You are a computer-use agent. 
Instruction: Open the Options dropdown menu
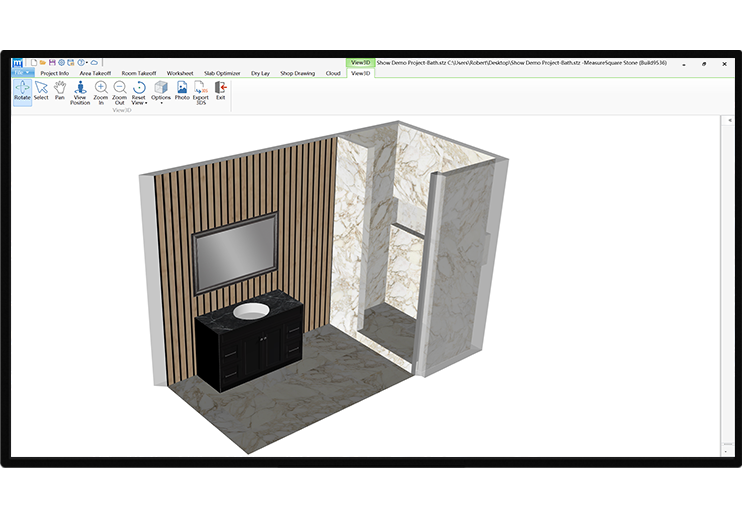tap(161, 100)
